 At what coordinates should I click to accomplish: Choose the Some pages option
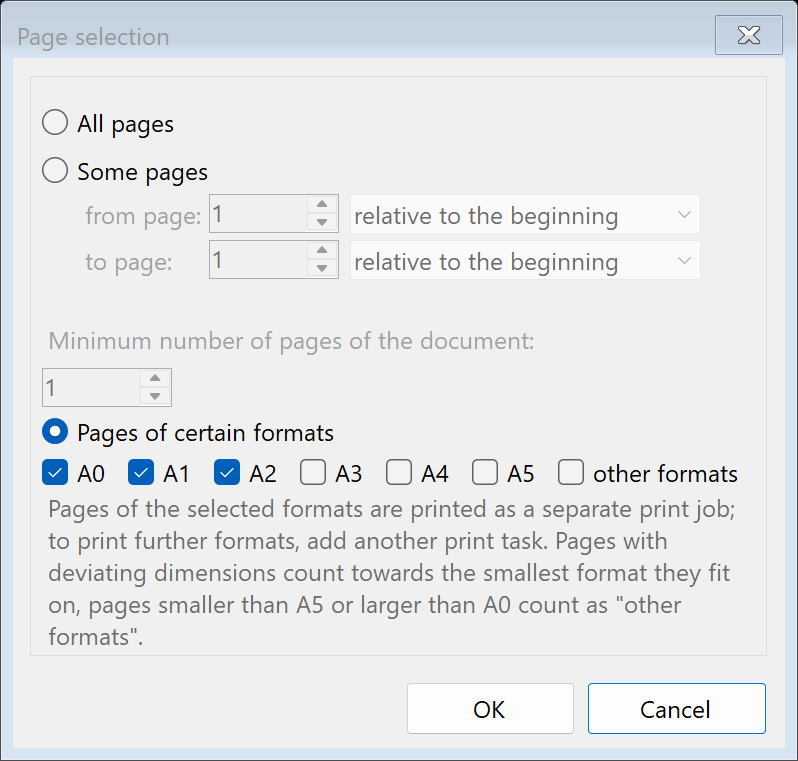pos(55,171)
